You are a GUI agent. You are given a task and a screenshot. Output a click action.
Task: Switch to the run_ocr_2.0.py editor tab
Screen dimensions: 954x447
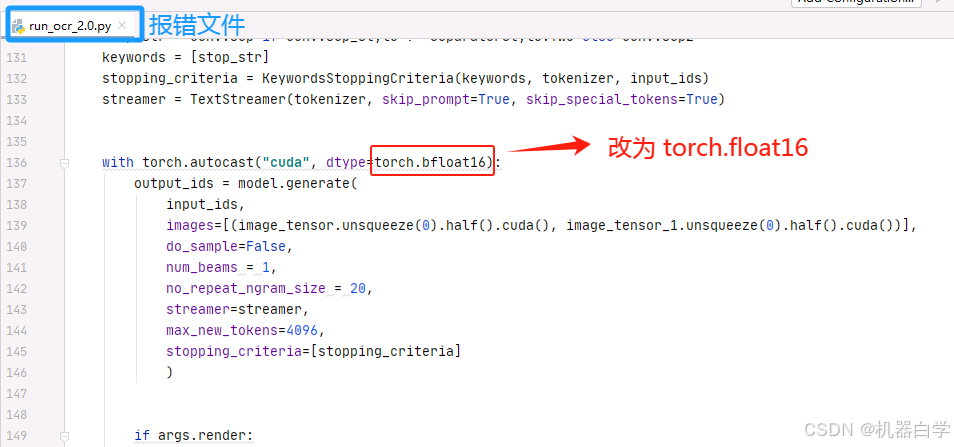(x=69, y=26)
